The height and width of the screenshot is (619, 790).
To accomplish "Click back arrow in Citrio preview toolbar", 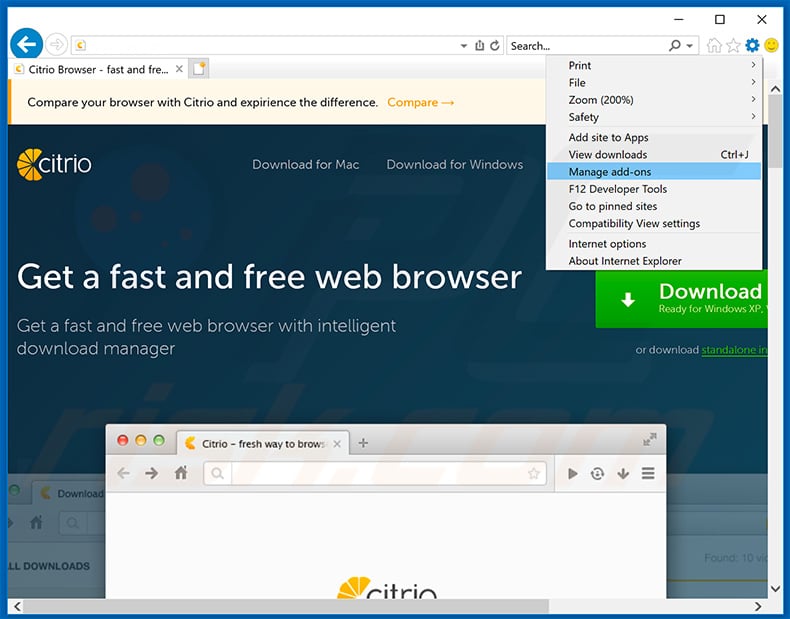I will [123, 473].
